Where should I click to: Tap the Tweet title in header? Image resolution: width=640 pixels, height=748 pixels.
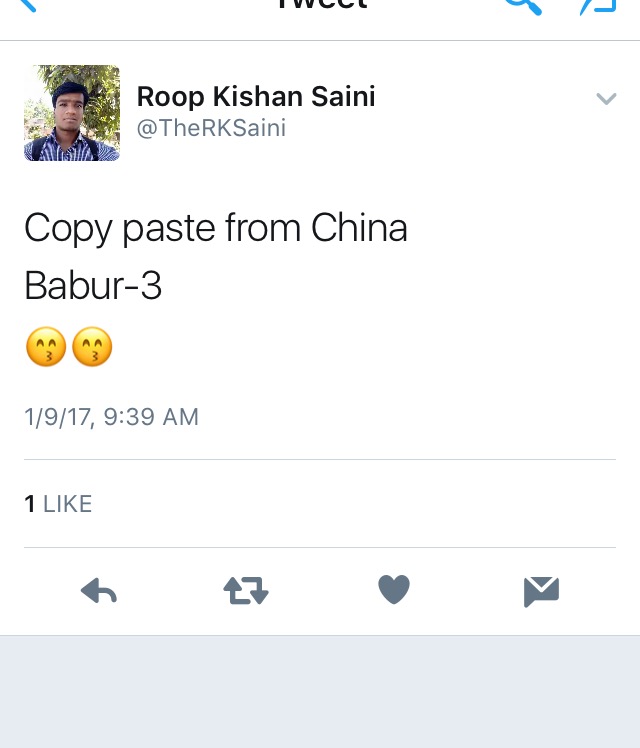323,4
